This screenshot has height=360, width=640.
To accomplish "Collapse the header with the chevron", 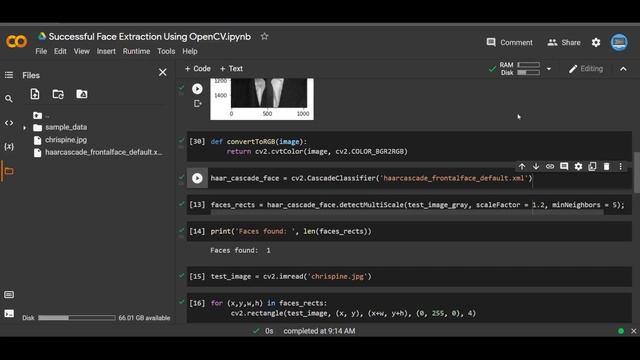I will click(623, 69).
